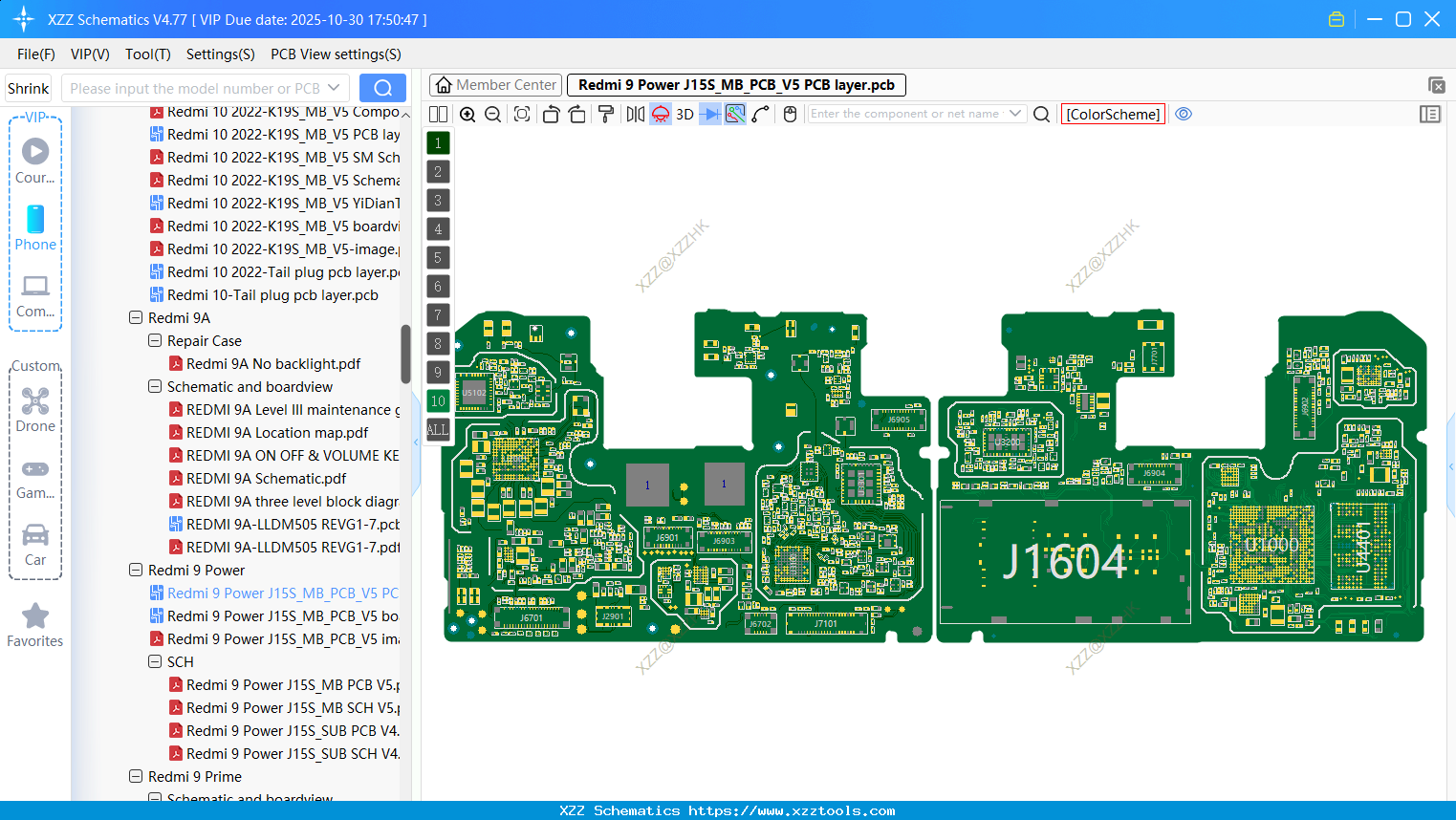
Task: Open the ColorScheme button
Action: tap(1113, 115)
